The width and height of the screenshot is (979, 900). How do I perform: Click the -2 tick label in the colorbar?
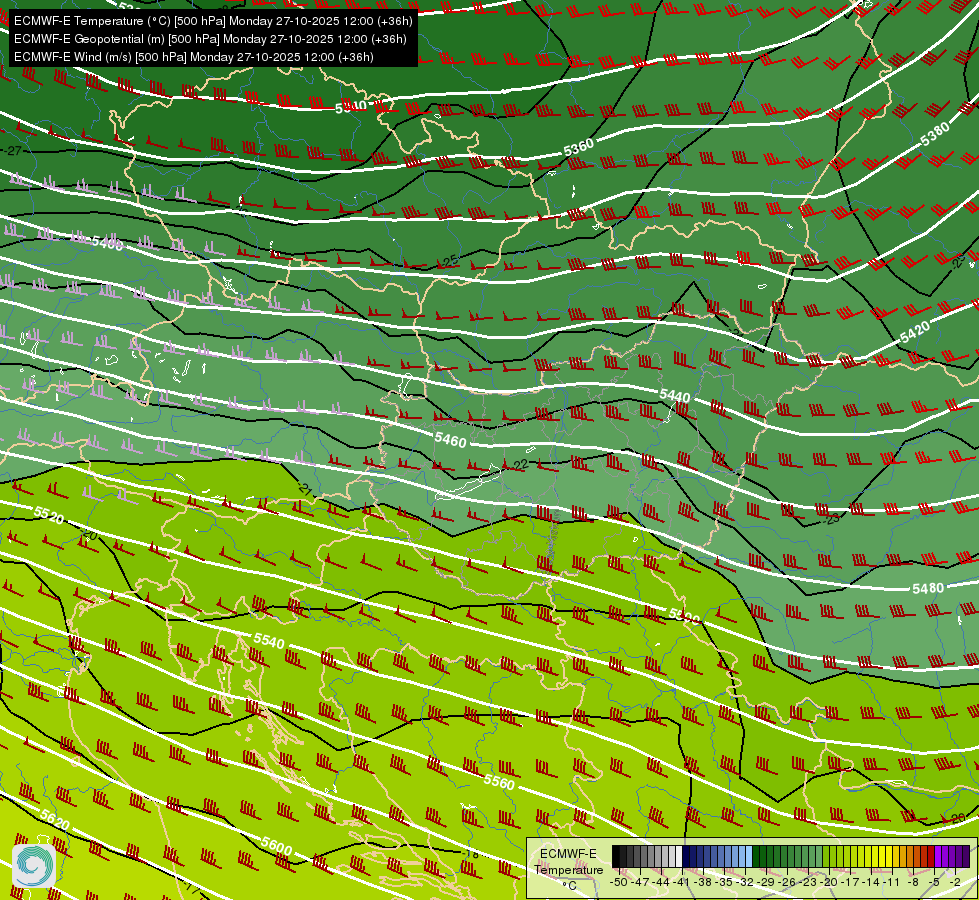(x=955, y=882)
